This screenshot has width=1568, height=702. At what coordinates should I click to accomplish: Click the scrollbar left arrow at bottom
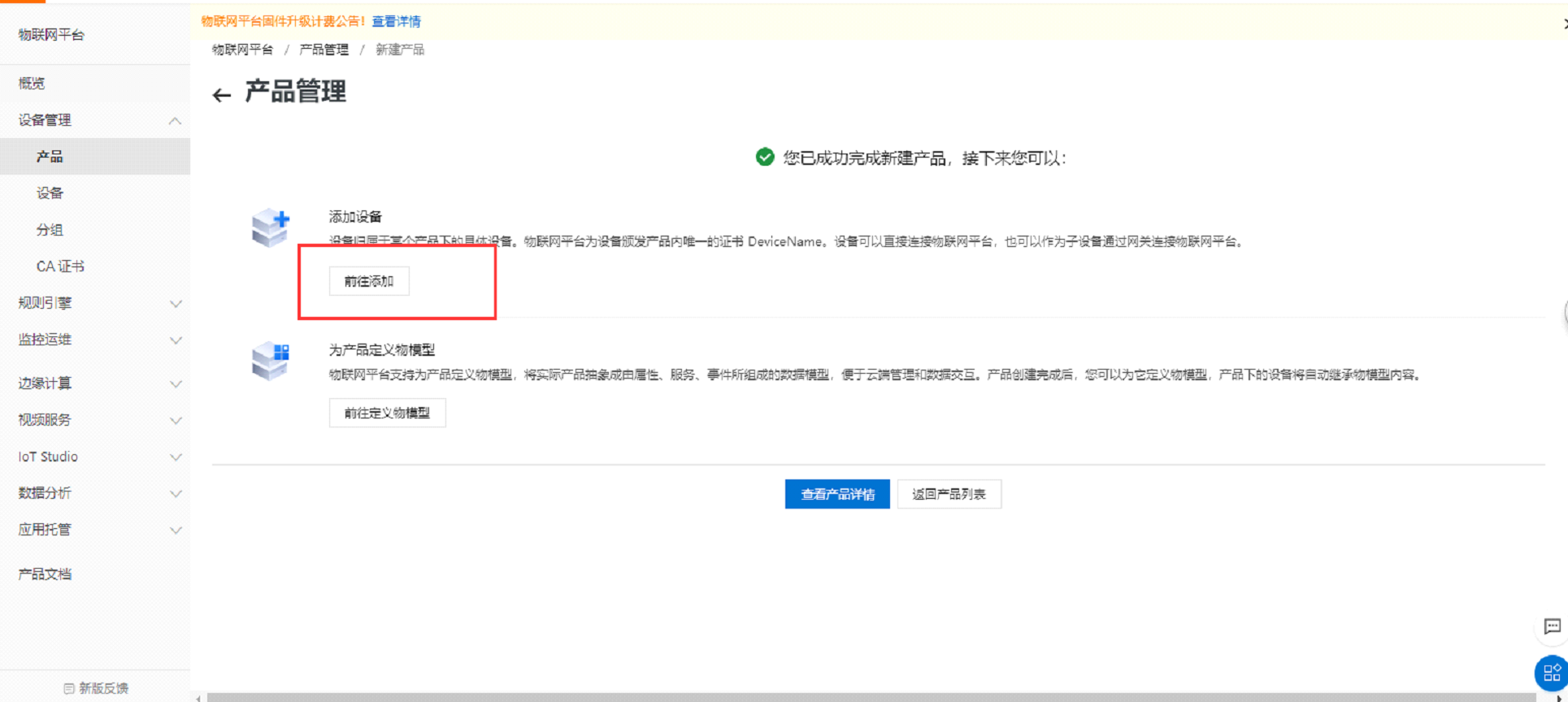click(x=198, y=697)
